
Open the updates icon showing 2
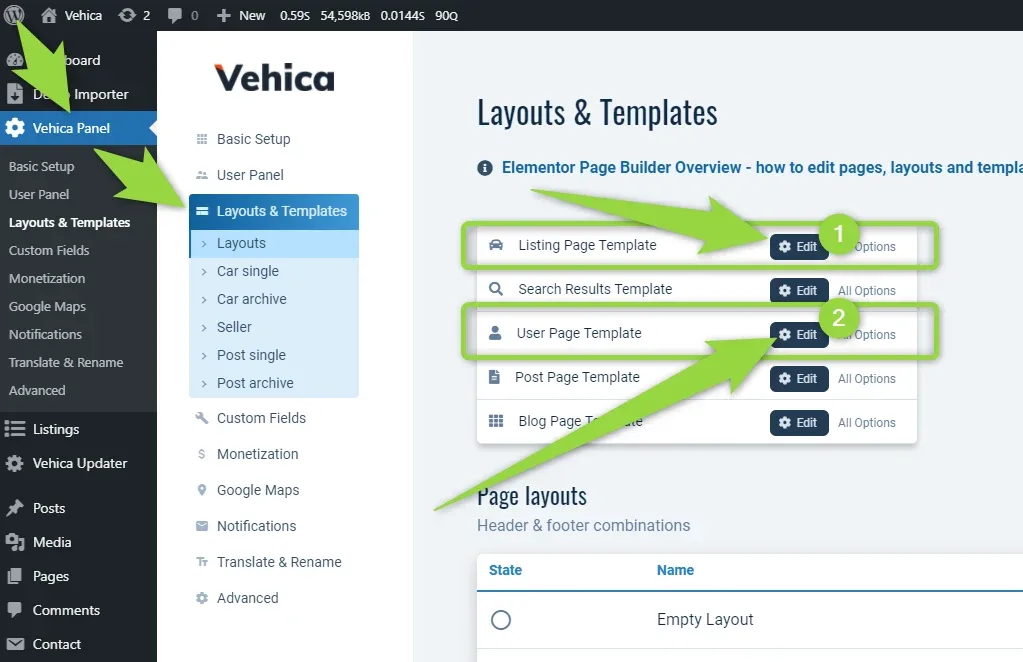click(x=127, y=15)
